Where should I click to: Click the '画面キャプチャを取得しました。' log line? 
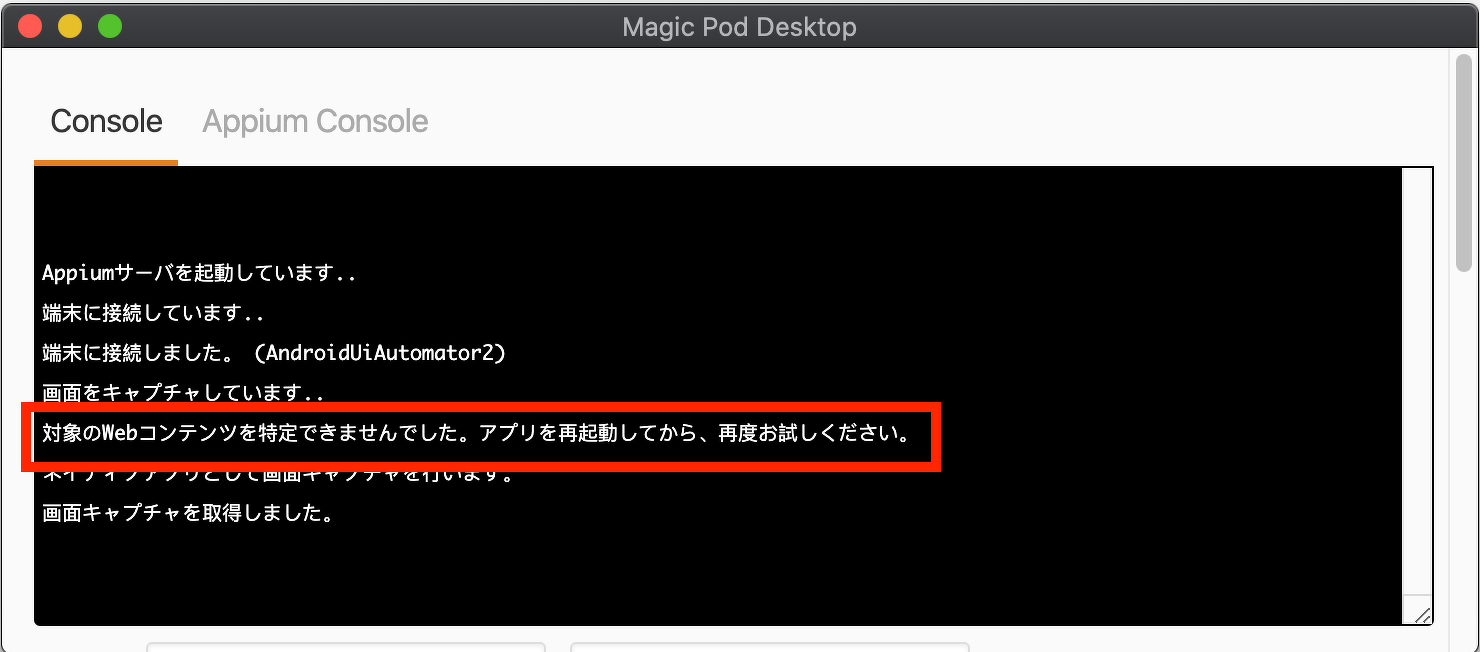point(188,514)
